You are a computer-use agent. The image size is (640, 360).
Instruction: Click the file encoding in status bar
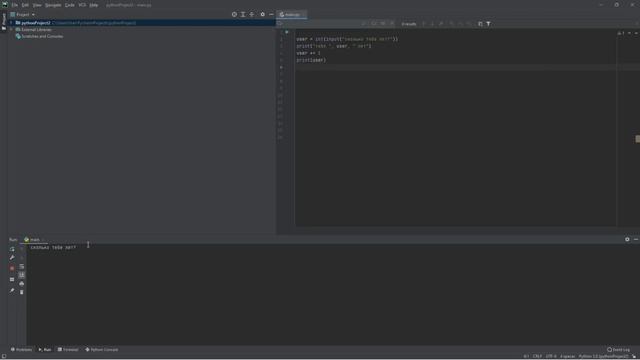(x=551, y=356)
